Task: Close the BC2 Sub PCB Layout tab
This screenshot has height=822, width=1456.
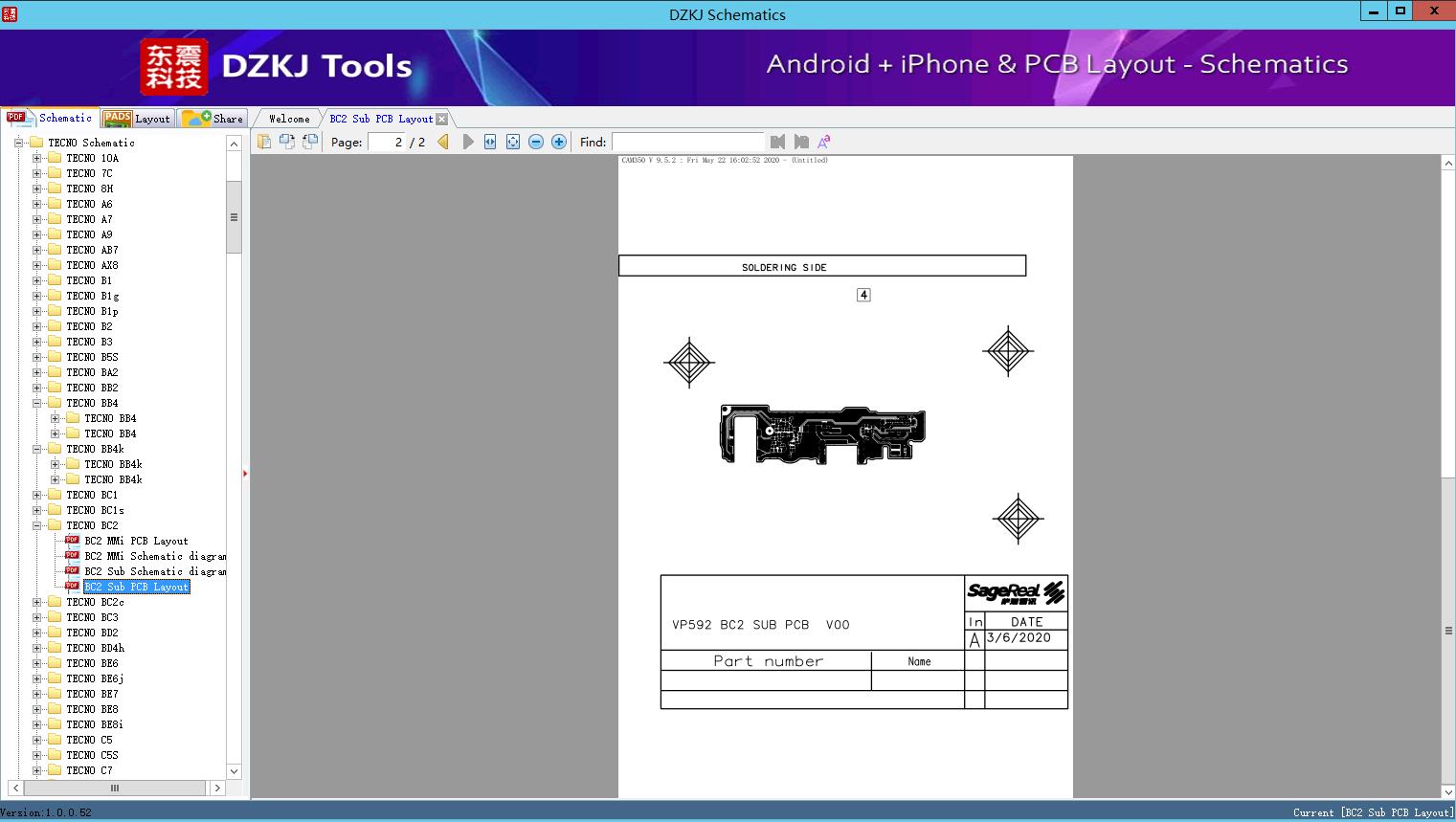Action: point(442,120)
